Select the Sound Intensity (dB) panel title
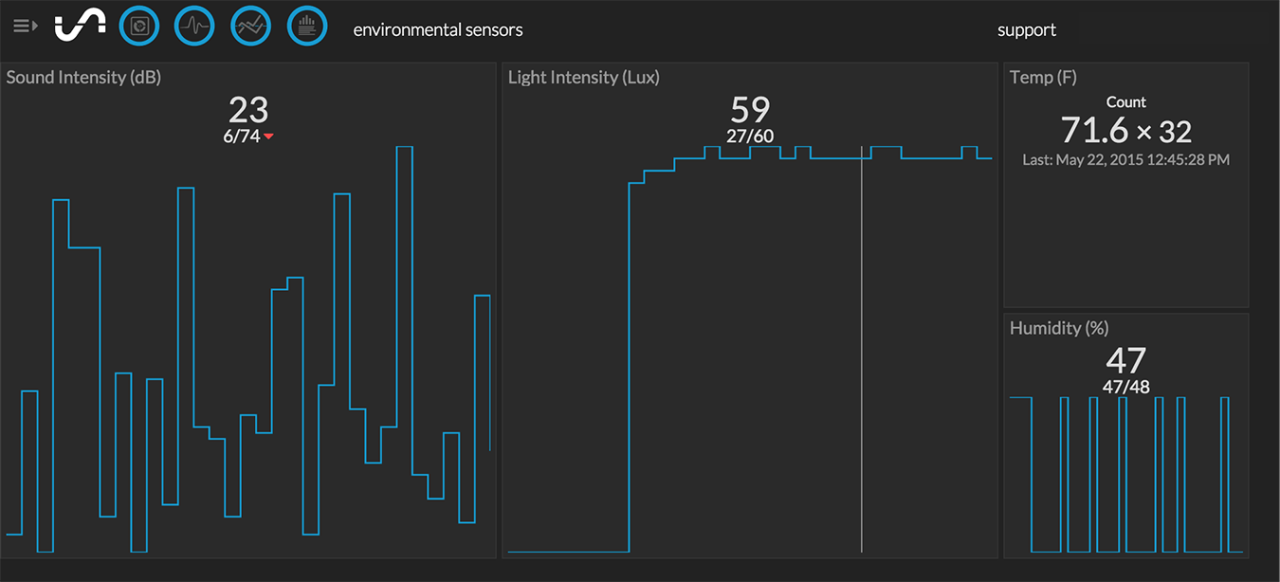The image size is (1280, 582). click(x=83, y=77)
